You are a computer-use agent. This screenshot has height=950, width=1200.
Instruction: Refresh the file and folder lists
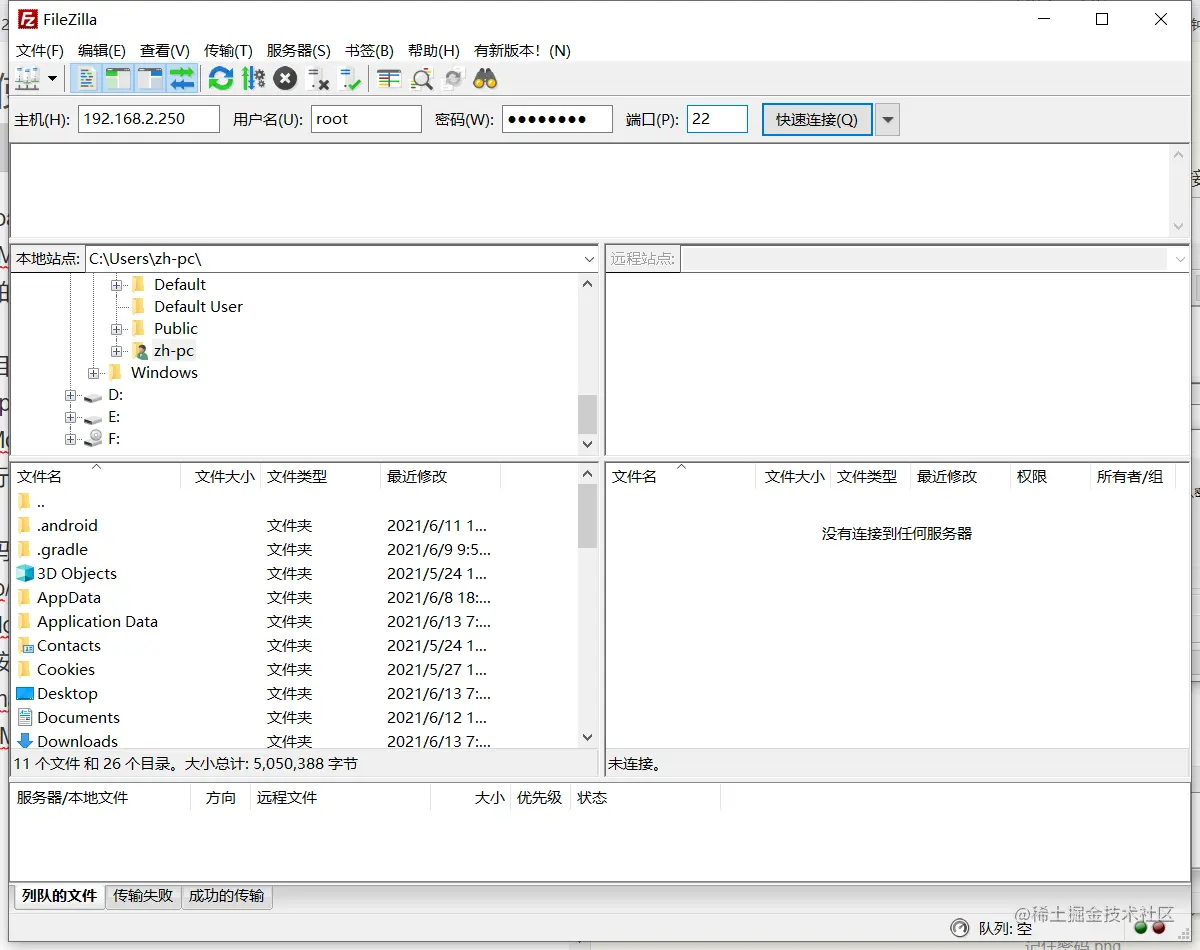tap(219, 78)
